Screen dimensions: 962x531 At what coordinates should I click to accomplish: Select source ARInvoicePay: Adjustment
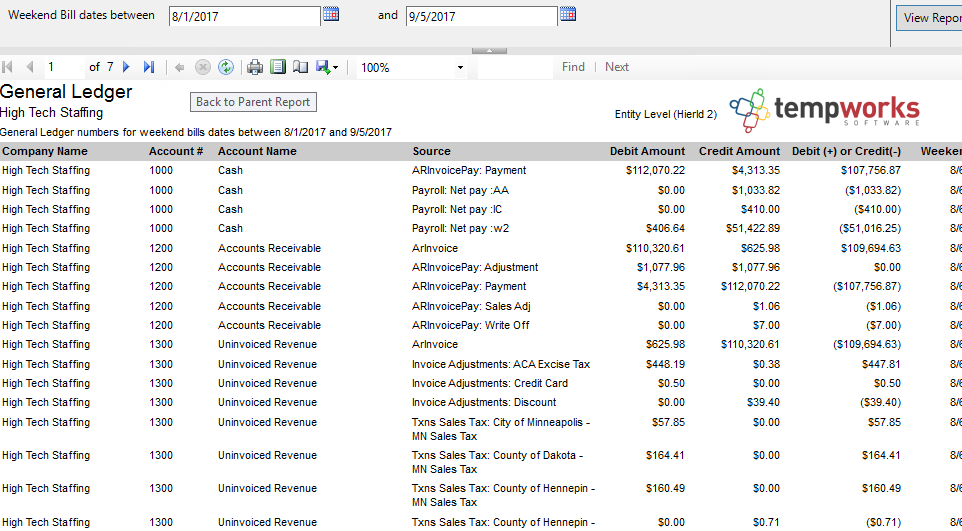click(x=475, y=267)
